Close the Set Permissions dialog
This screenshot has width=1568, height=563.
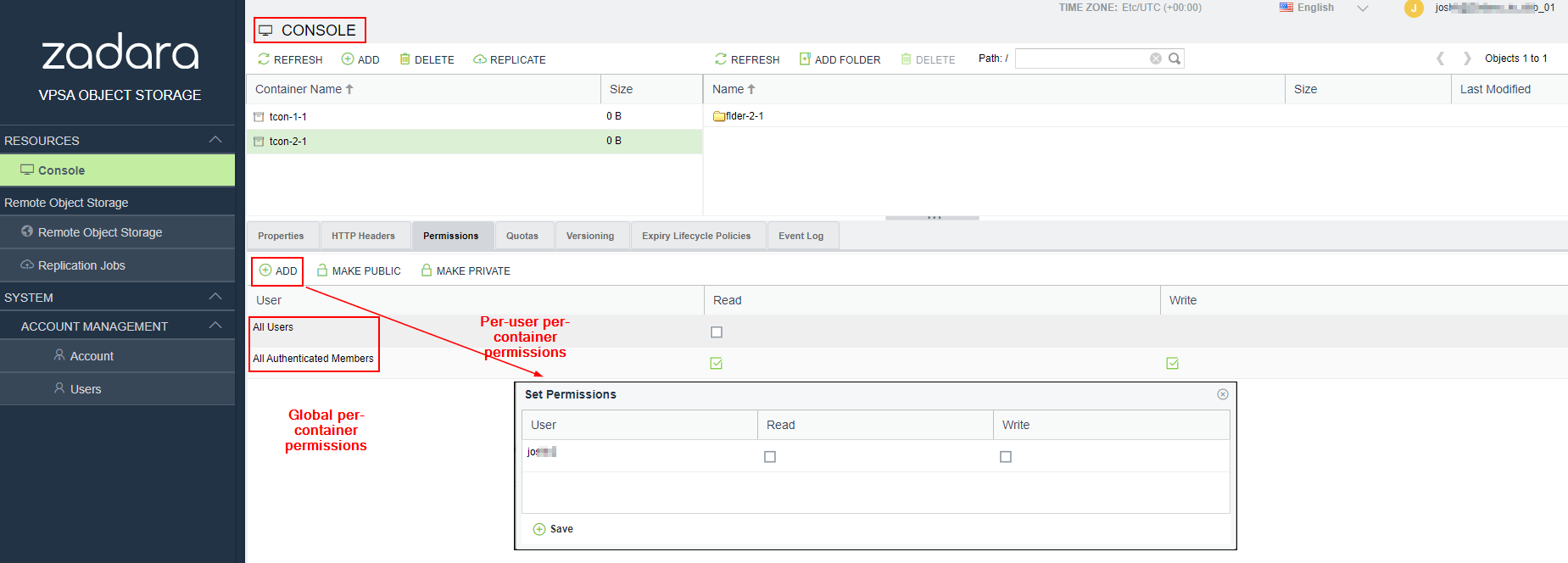[1223, 394]
